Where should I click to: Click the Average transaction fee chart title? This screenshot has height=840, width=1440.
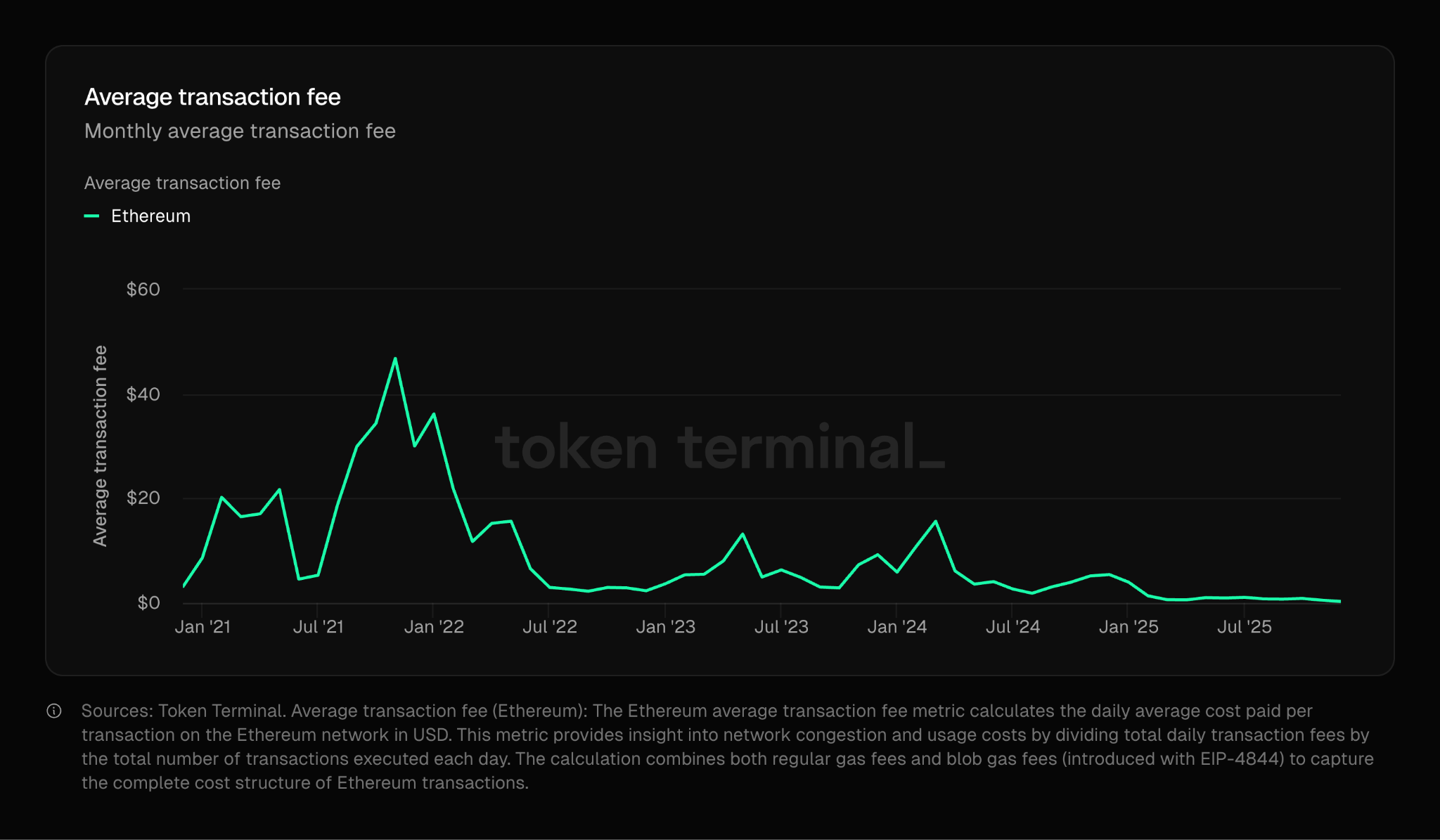coord(212,97)
